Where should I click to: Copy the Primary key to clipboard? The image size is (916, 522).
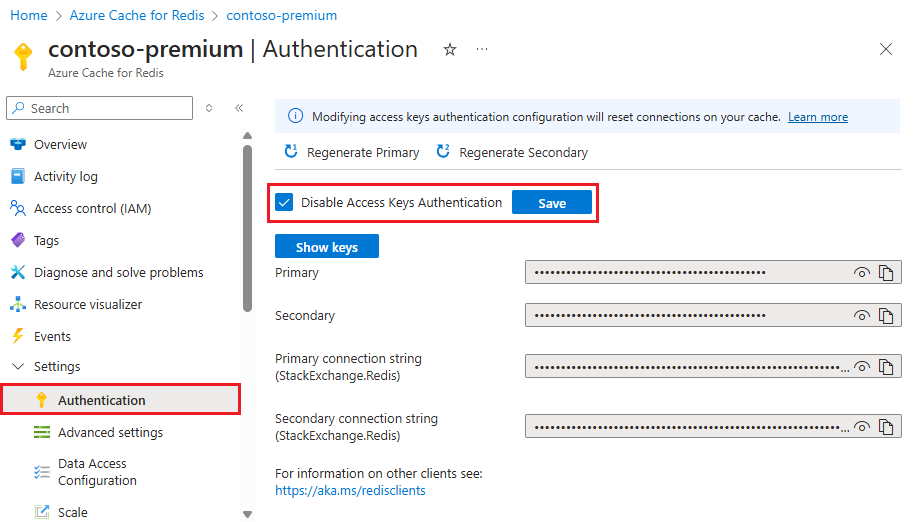pyautogui.click(x=885, y=273)
